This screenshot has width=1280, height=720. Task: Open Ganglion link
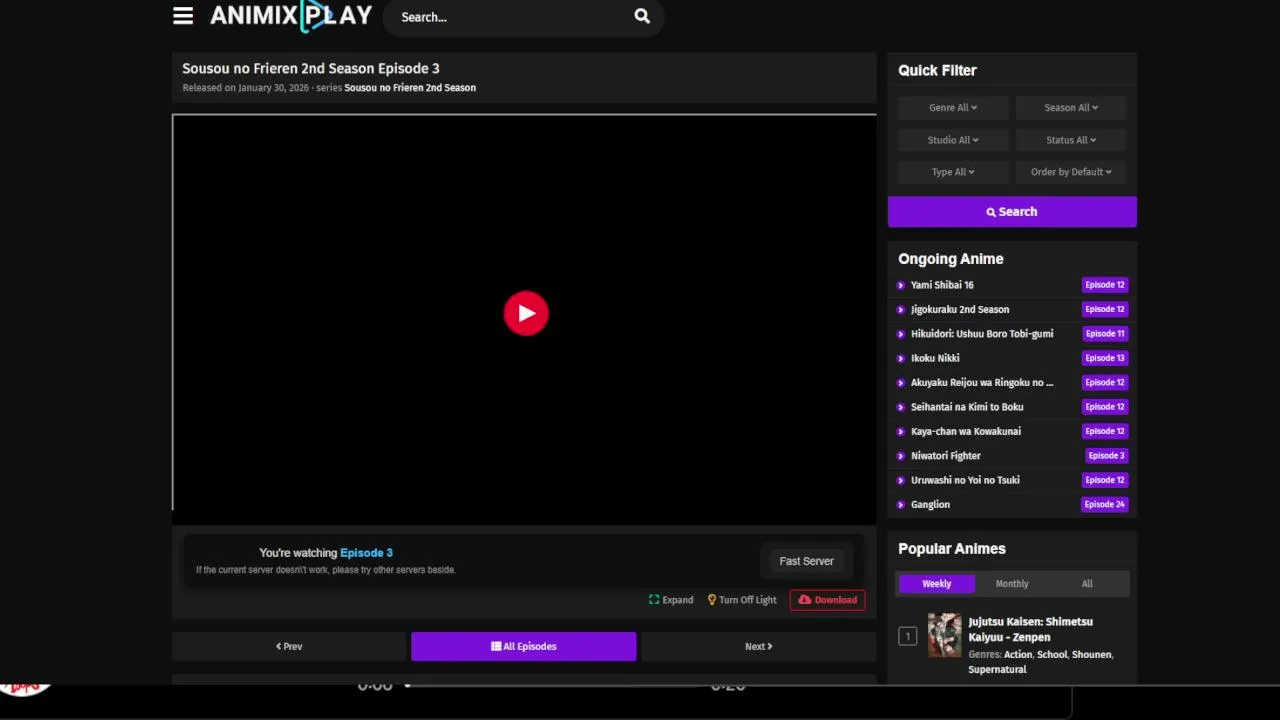coord(930,505)
